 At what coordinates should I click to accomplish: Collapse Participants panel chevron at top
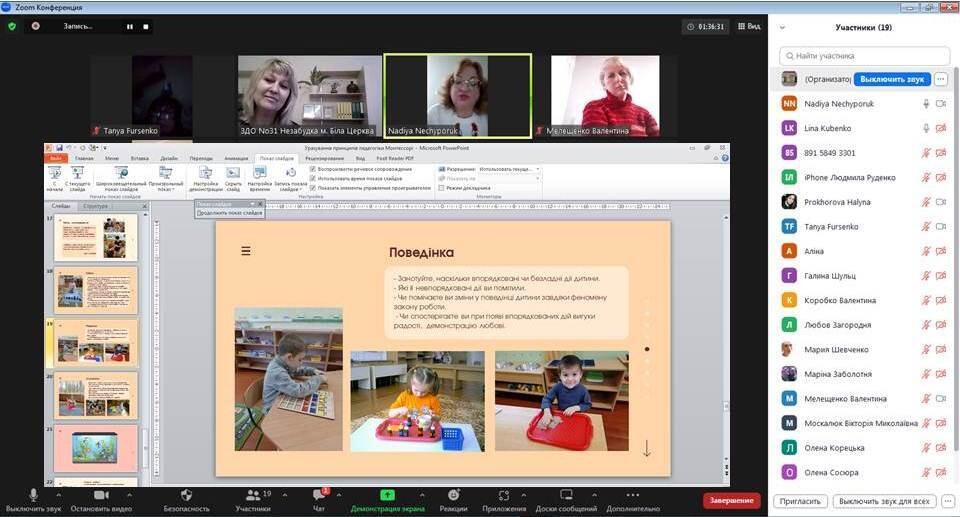click(x=782, y=28)
